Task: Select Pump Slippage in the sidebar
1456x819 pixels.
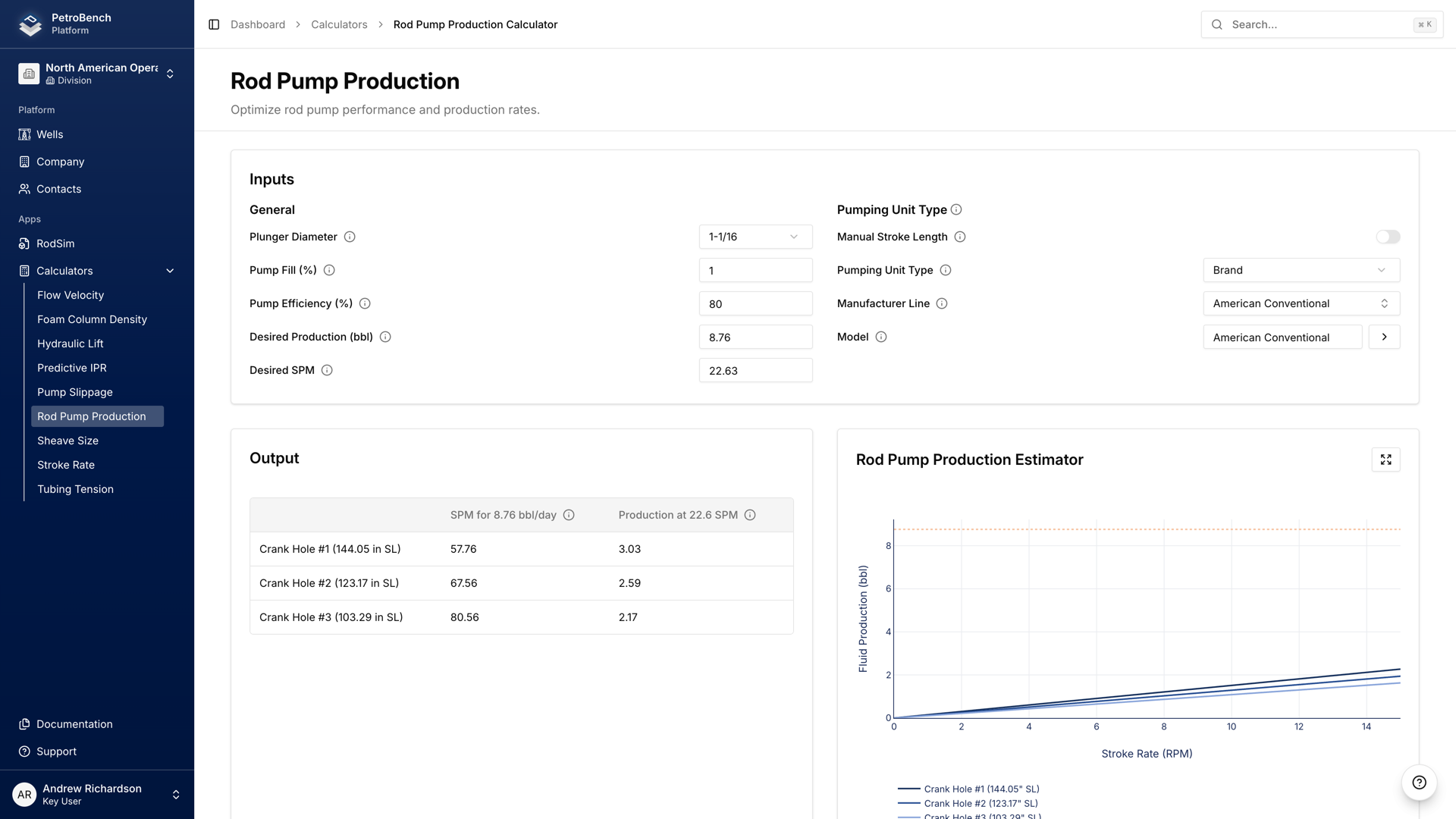Action: point(74,392)
